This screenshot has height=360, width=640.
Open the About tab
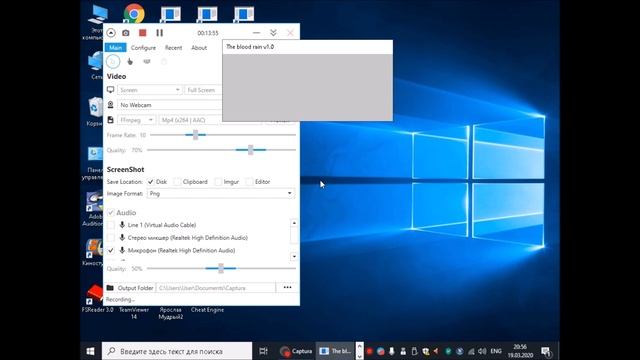199,48
